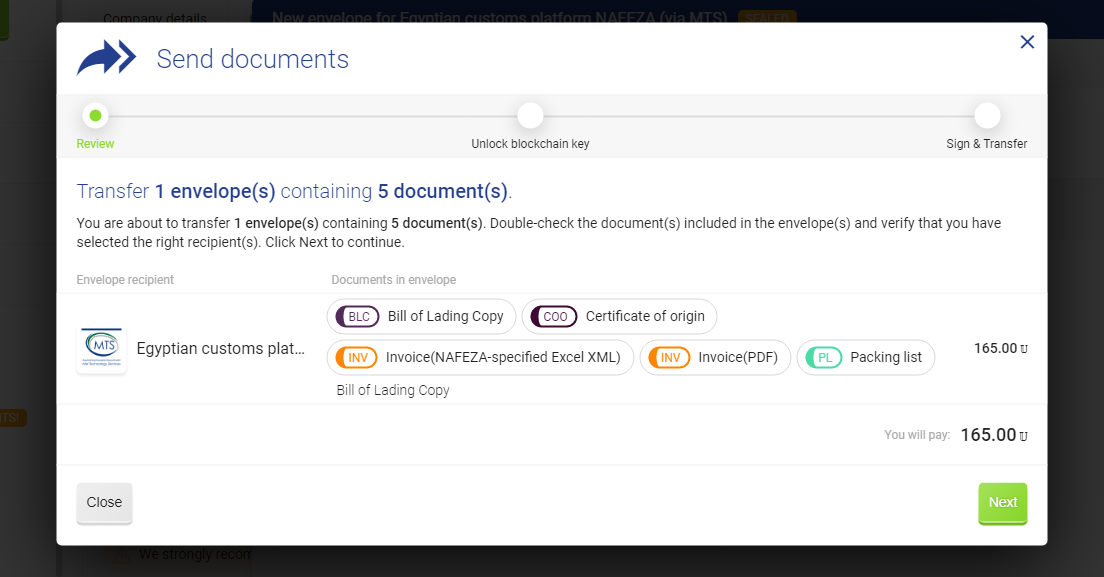Click the Egyptian customs platform recipient name

pyautogui.click(x=220, y=349)
